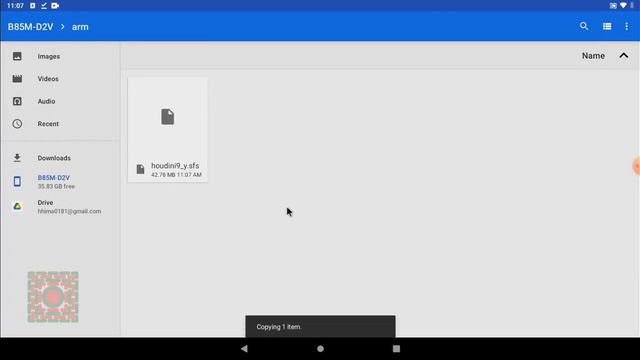Select B85M-D2V storage in sidebar
Image resolution: width=640 pixels, height=360 pixels.
[60, 182]
